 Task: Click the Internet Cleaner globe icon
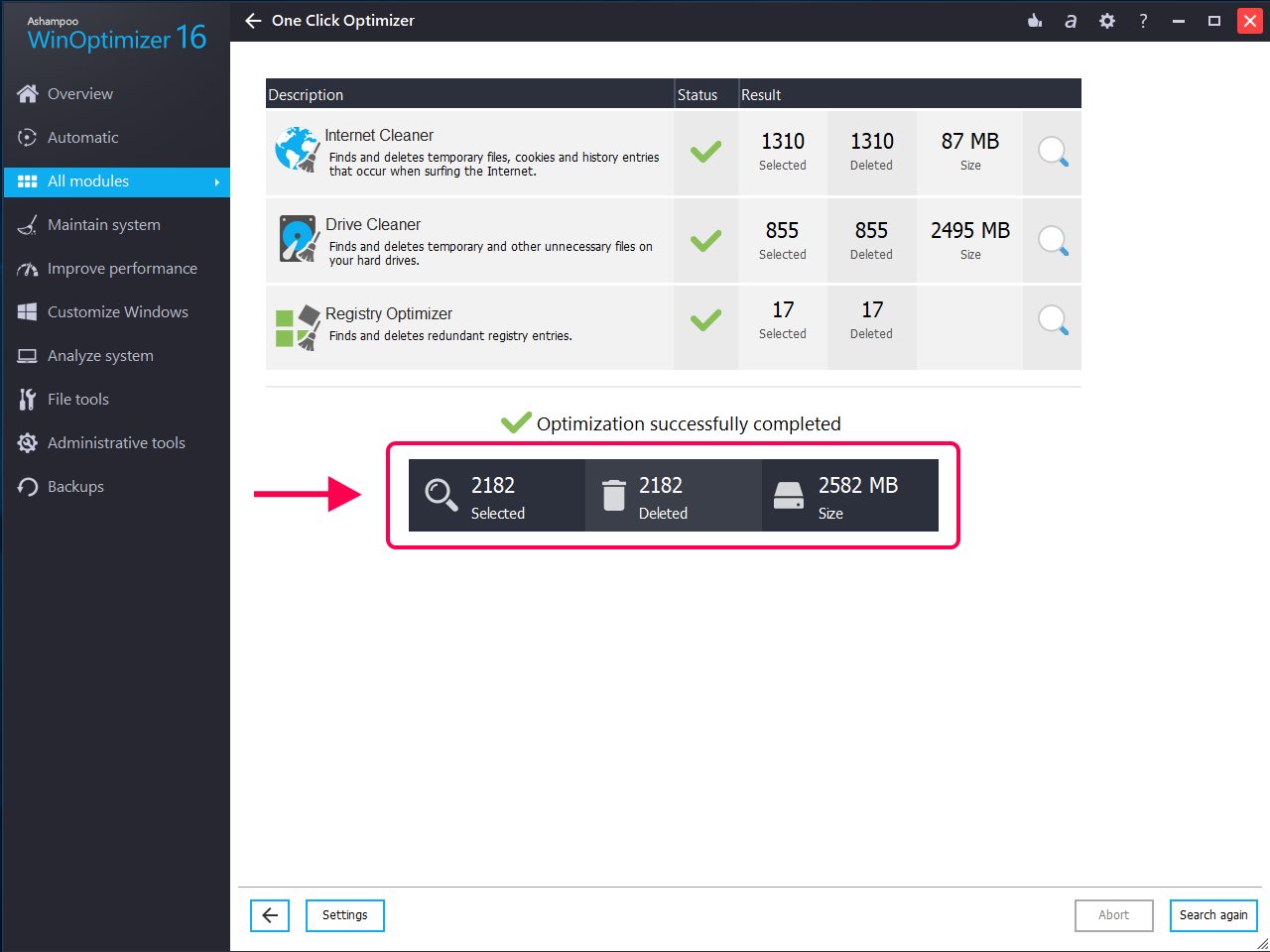(297, 150)
